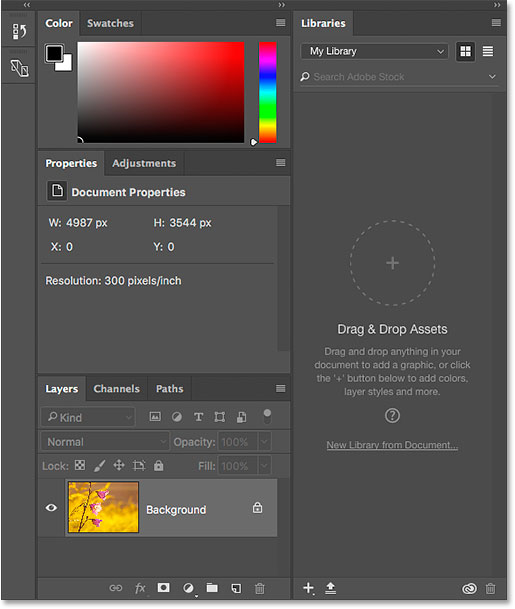515x609 pixels.
Task: Create new fill or adjustment layer
Action: click(x=188, y=588)
